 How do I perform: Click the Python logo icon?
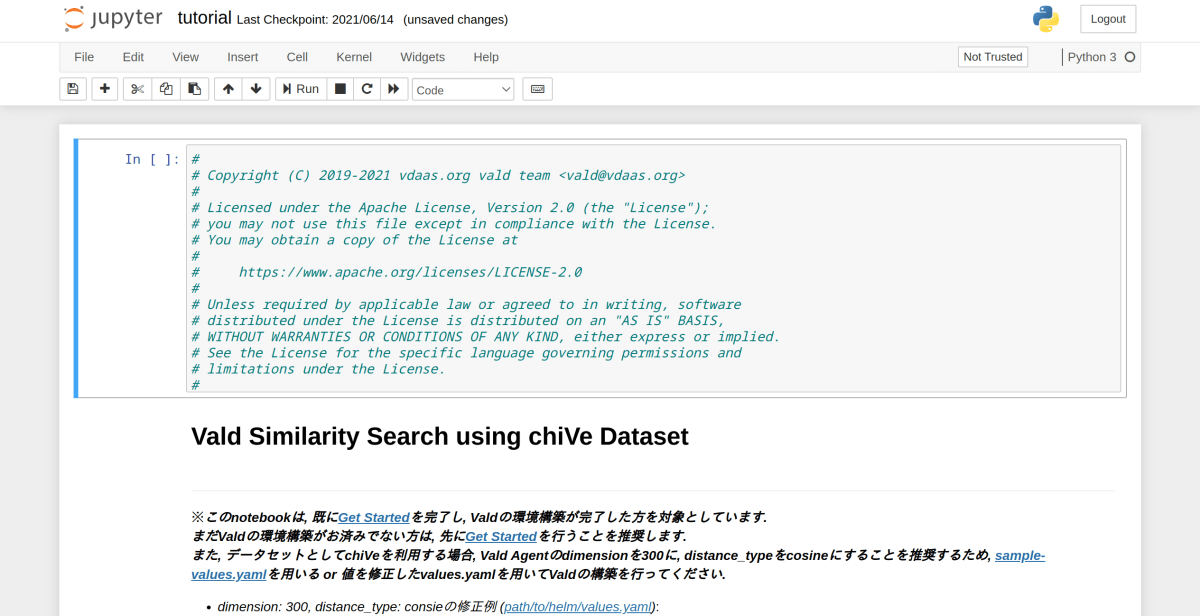point(1046,19)
